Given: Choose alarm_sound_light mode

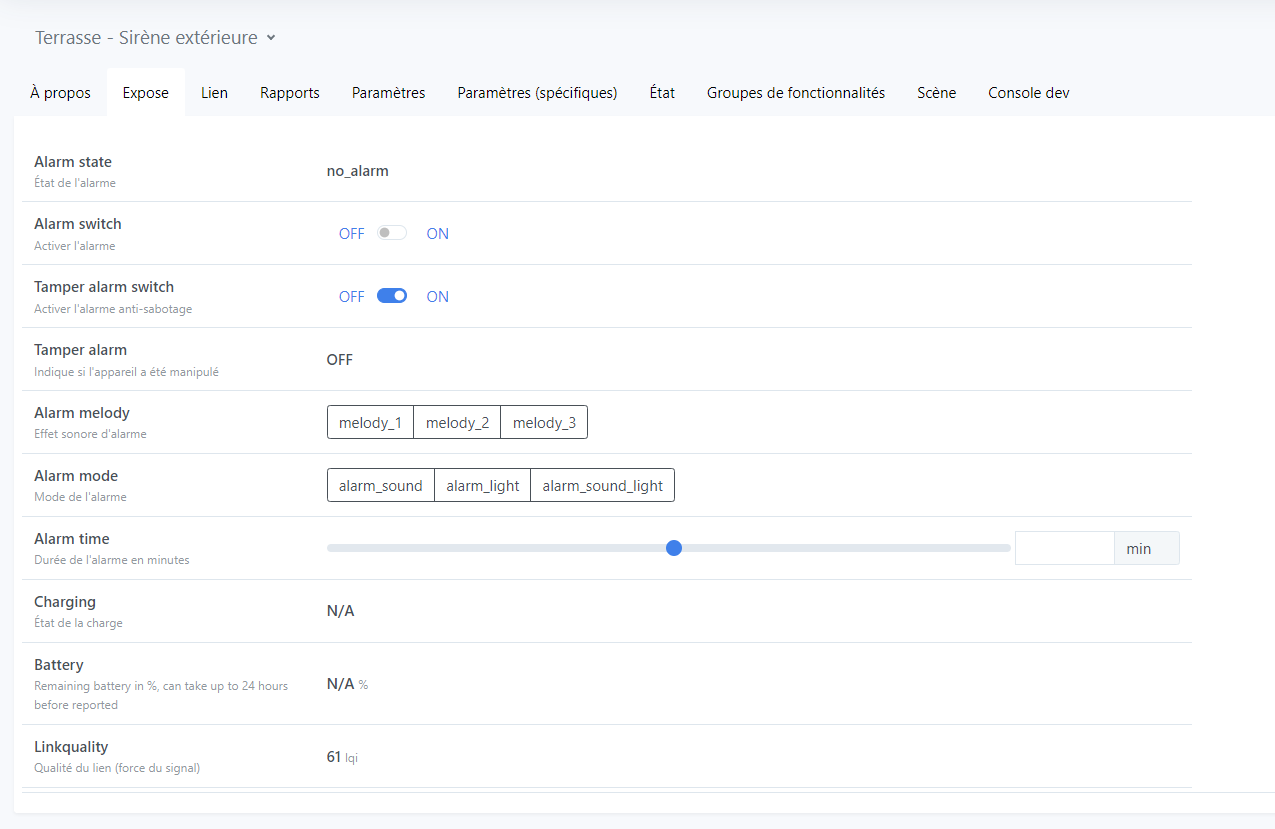Looking at the screenshot, I should point(602,486).
